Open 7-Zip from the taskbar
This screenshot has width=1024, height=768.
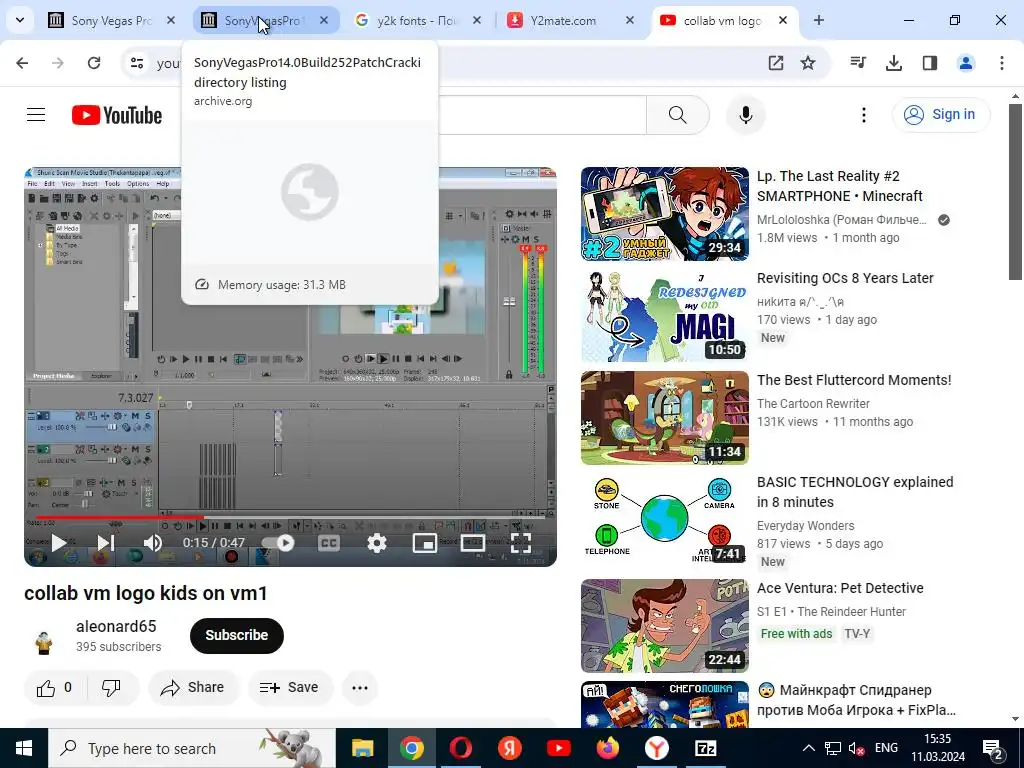coord(705,748)
